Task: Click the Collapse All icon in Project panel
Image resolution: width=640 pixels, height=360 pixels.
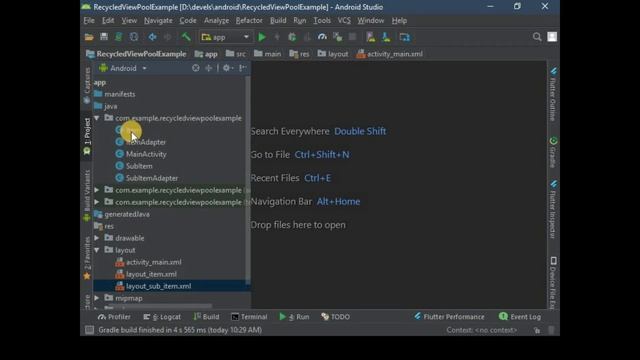Action: pos(209,68)
